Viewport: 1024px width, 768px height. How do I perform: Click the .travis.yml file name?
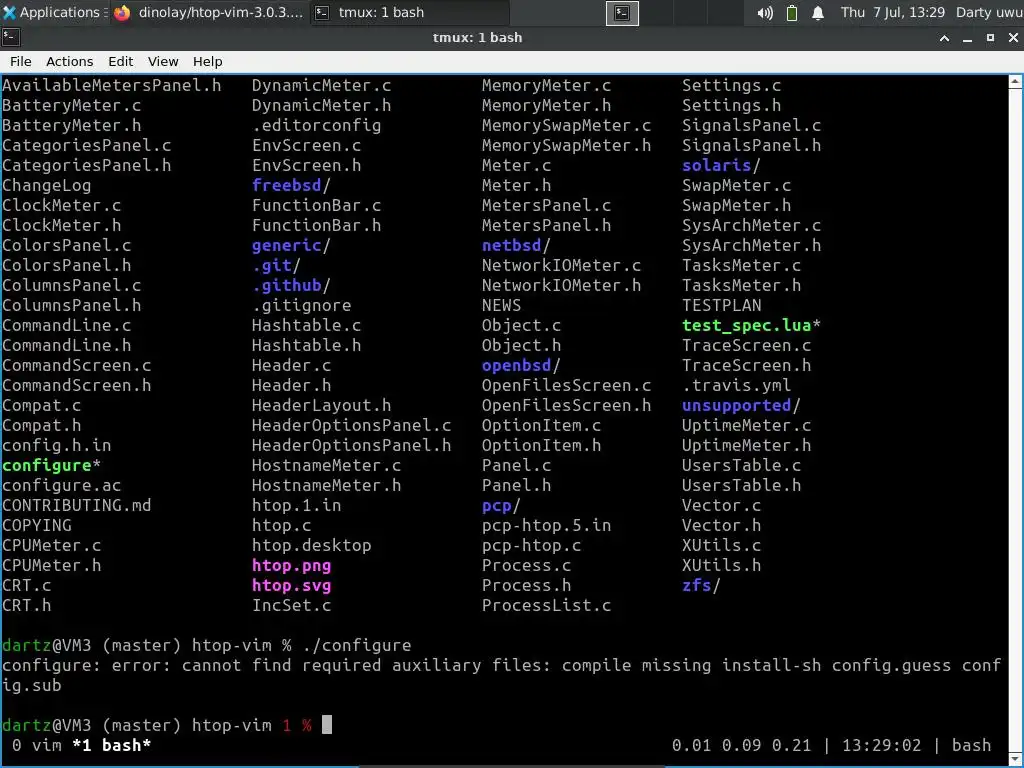pos(736,385)
